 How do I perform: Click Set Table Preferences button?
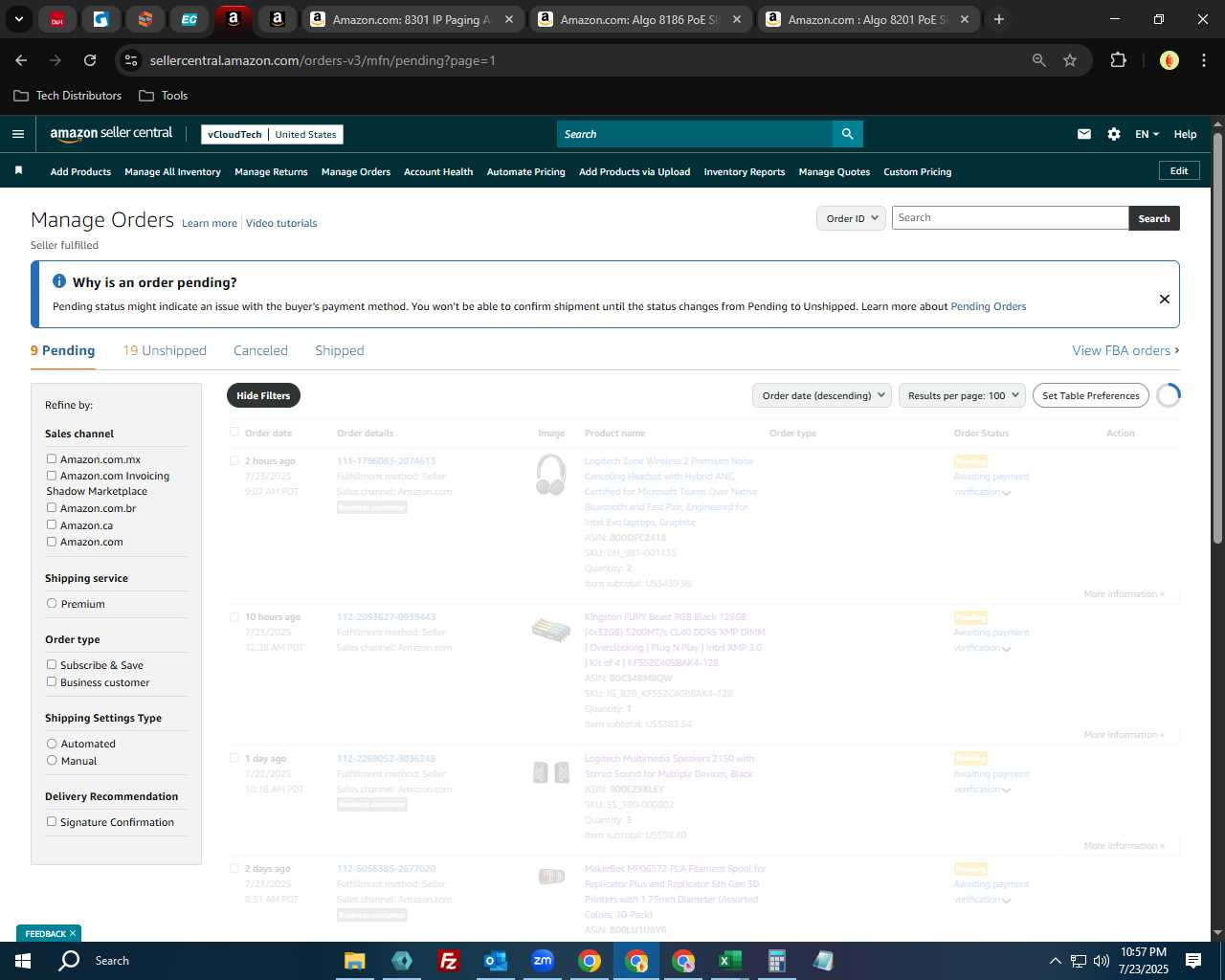coord(1091,395)
